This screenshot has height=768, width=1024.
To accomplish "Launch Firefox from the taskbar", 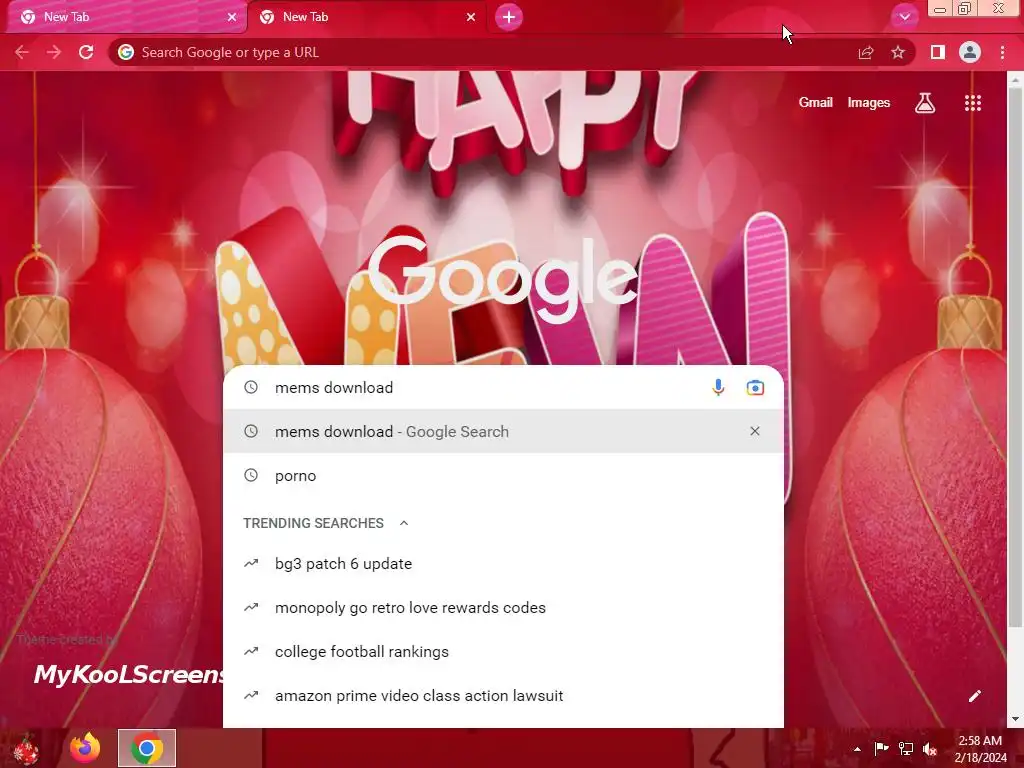I will click(86, 748).
